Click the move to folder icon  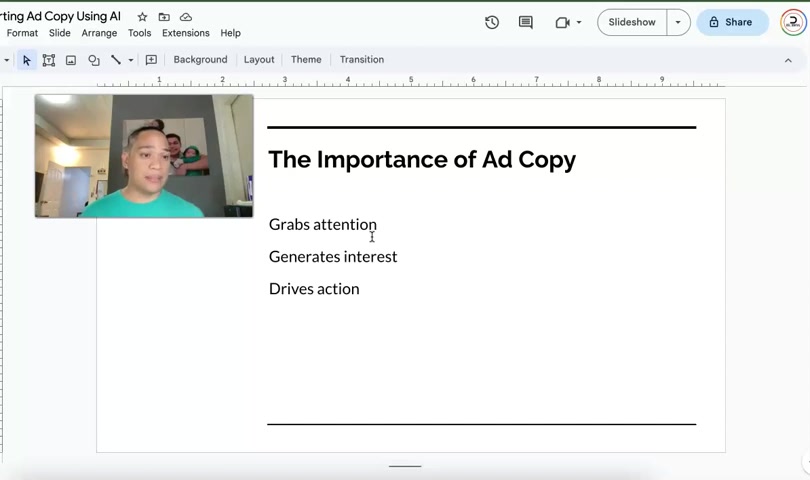164,17
